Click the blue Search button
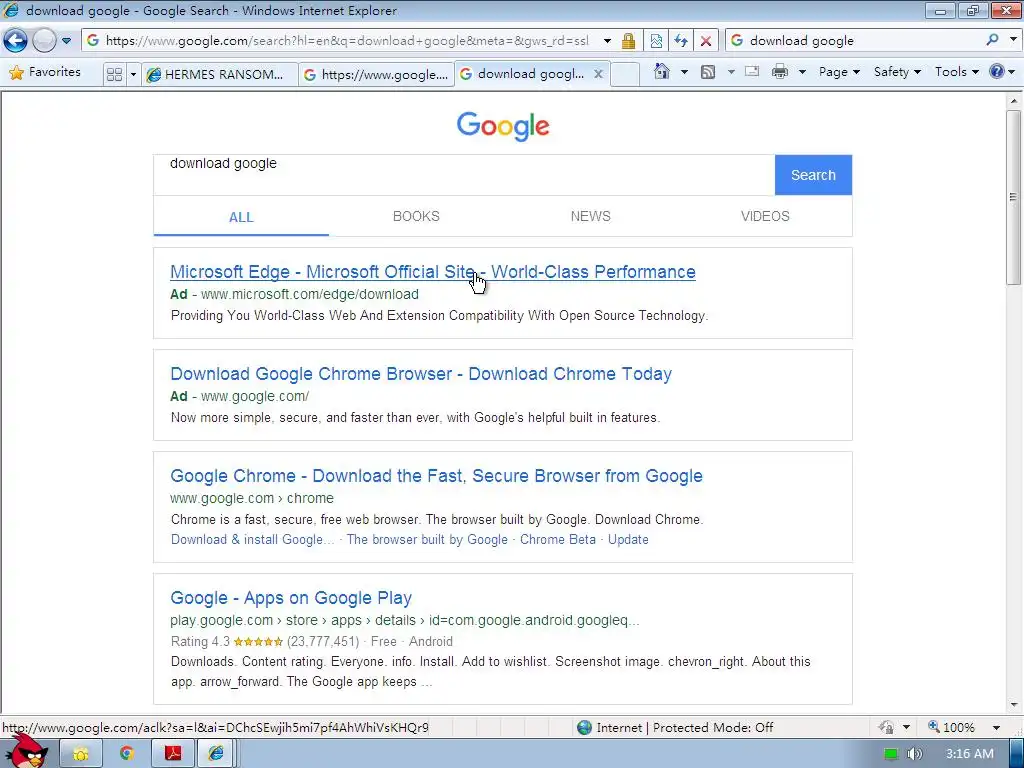Viewport: 1024px width, 768px height. coord(813,175)
